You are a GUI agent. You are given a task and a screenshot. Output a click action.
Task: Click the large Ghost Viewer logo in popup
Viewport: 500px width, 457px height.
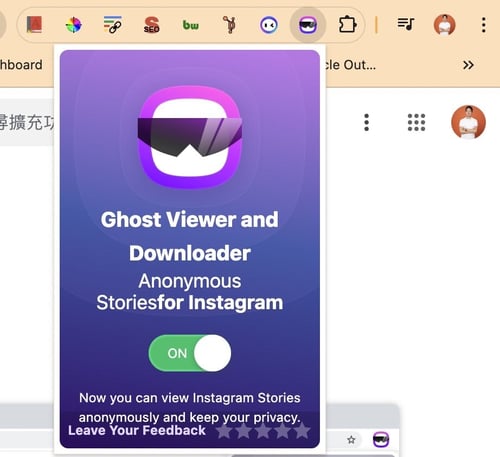[x=190, y=137]
